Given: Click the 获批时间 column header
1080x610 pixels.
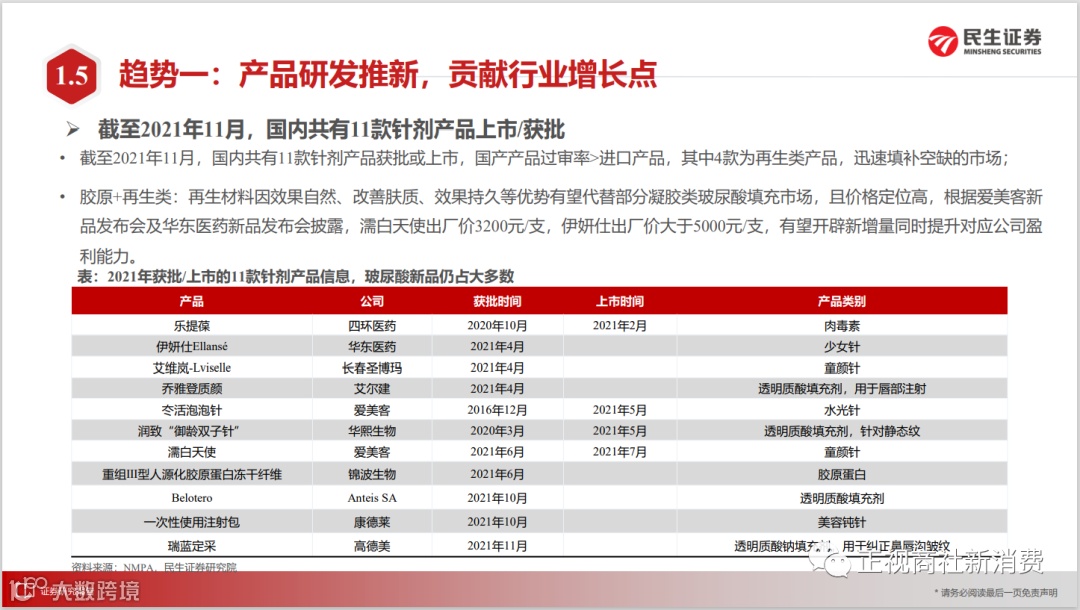Looking at the screenshot, I should [497, 301].
